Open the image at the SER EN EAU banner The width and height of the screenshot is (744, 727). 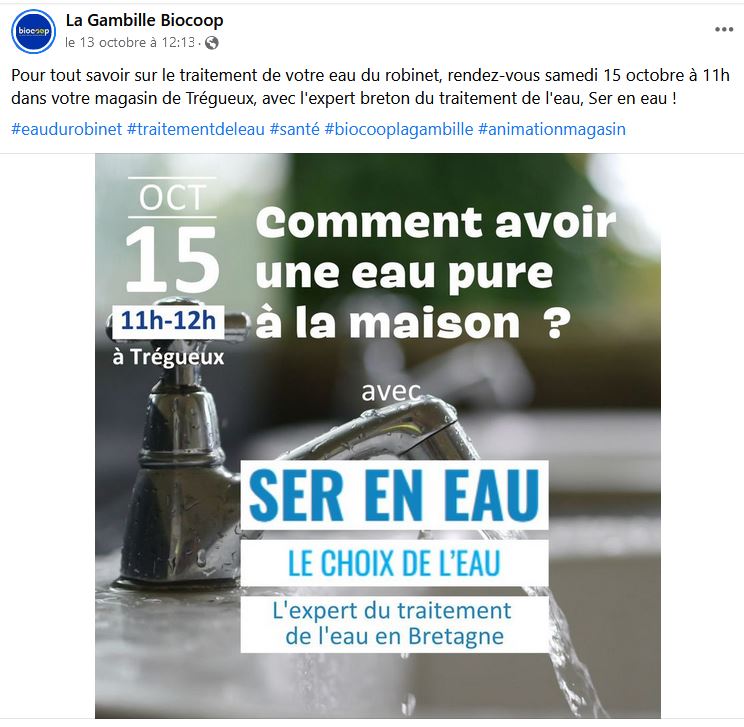tap(394, 495)
